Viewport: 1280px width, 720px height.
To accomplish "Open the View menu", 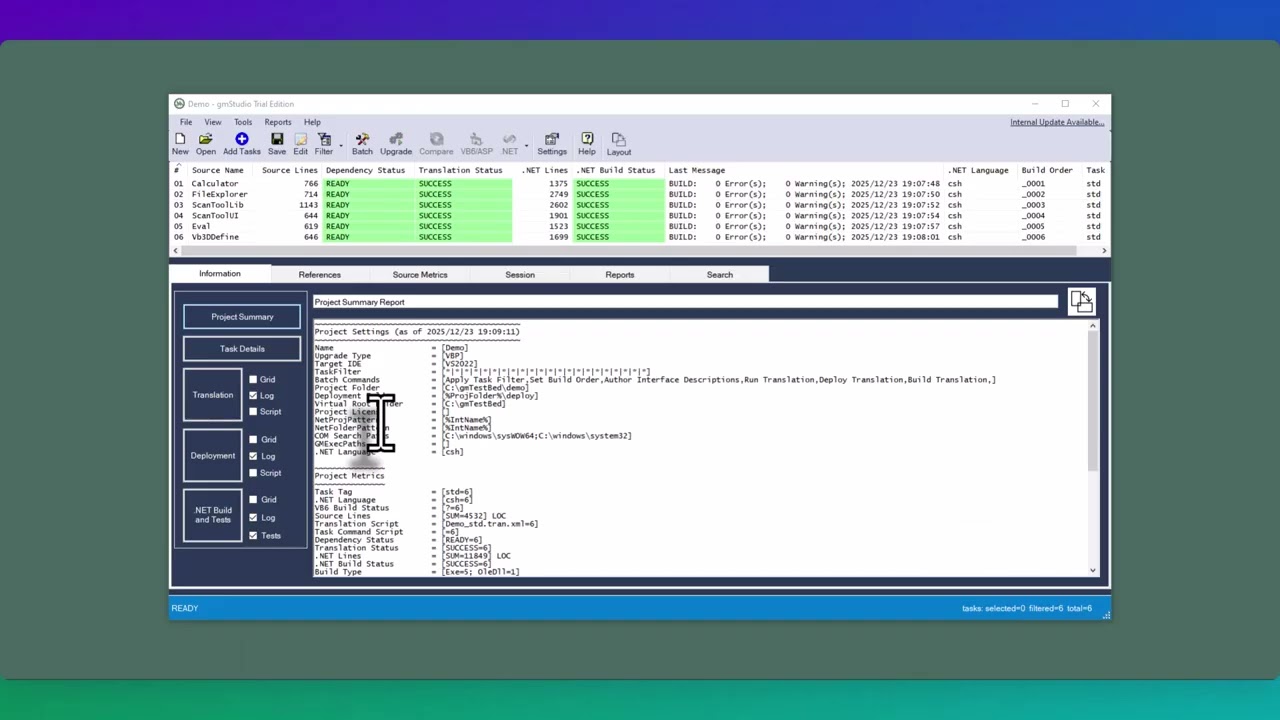I will 213,122.
